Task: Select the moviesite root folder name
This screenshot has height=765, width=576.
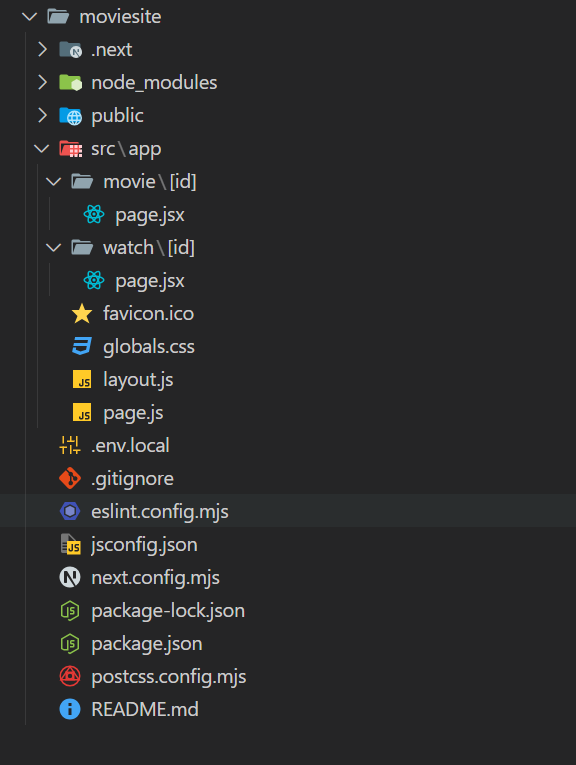Action: (120, 17)
